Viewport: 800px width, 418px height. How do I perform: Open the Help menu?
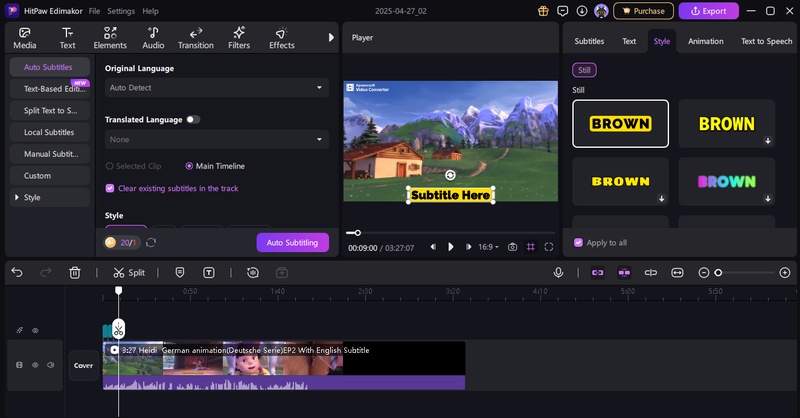[151, 11]
